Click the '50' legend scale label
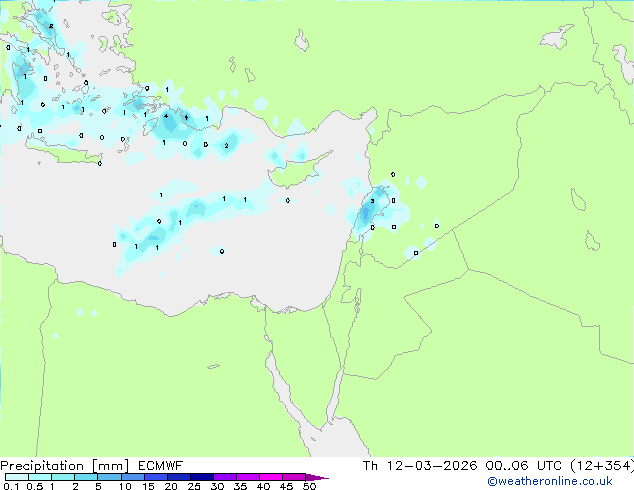Screen dimensions: 634x490 pos(309,486)
